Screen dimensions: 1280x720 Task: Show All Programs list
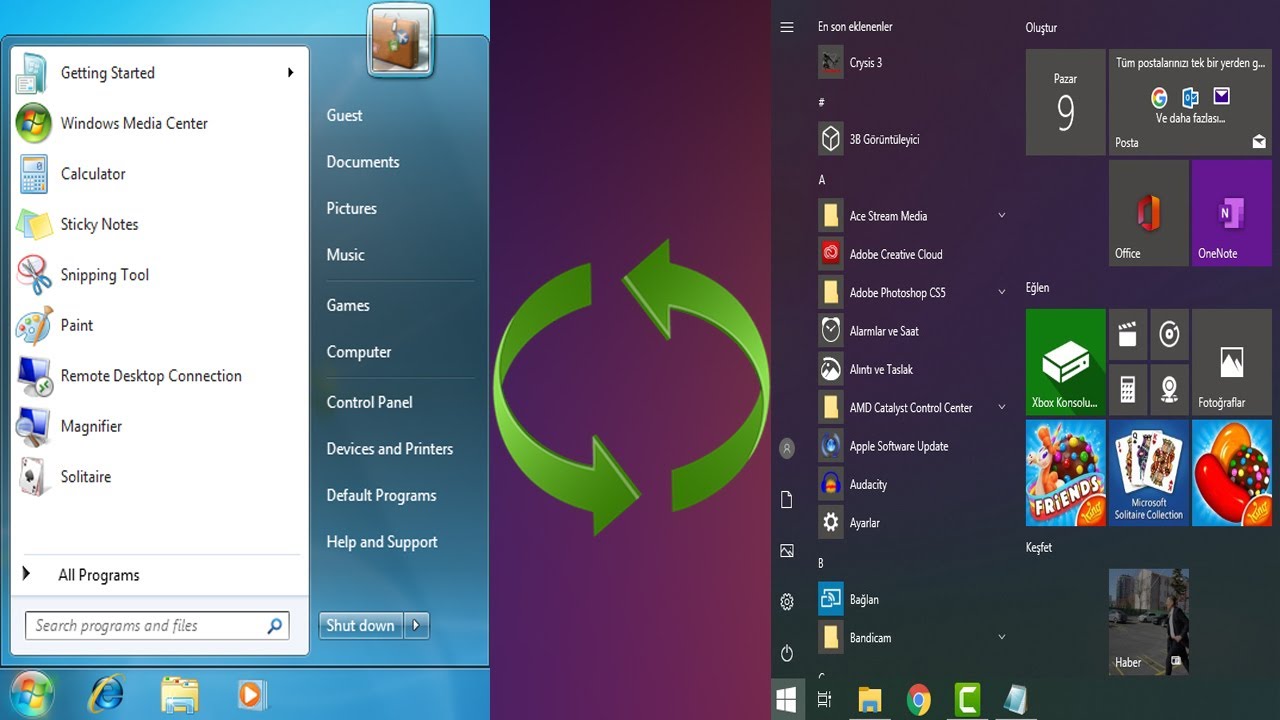click(x=98, y=575)
